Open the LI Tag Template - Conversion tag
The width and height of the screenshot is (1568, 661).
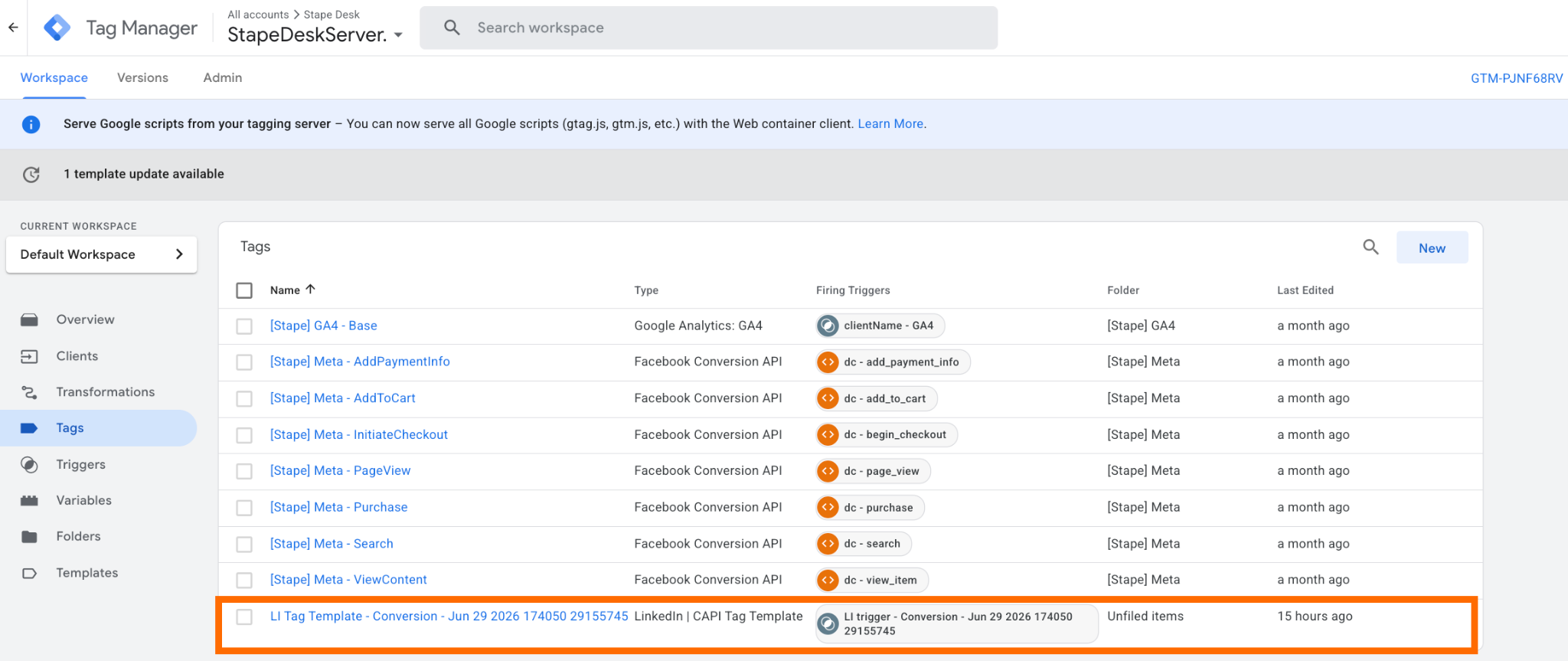click(x=449, y=616)
